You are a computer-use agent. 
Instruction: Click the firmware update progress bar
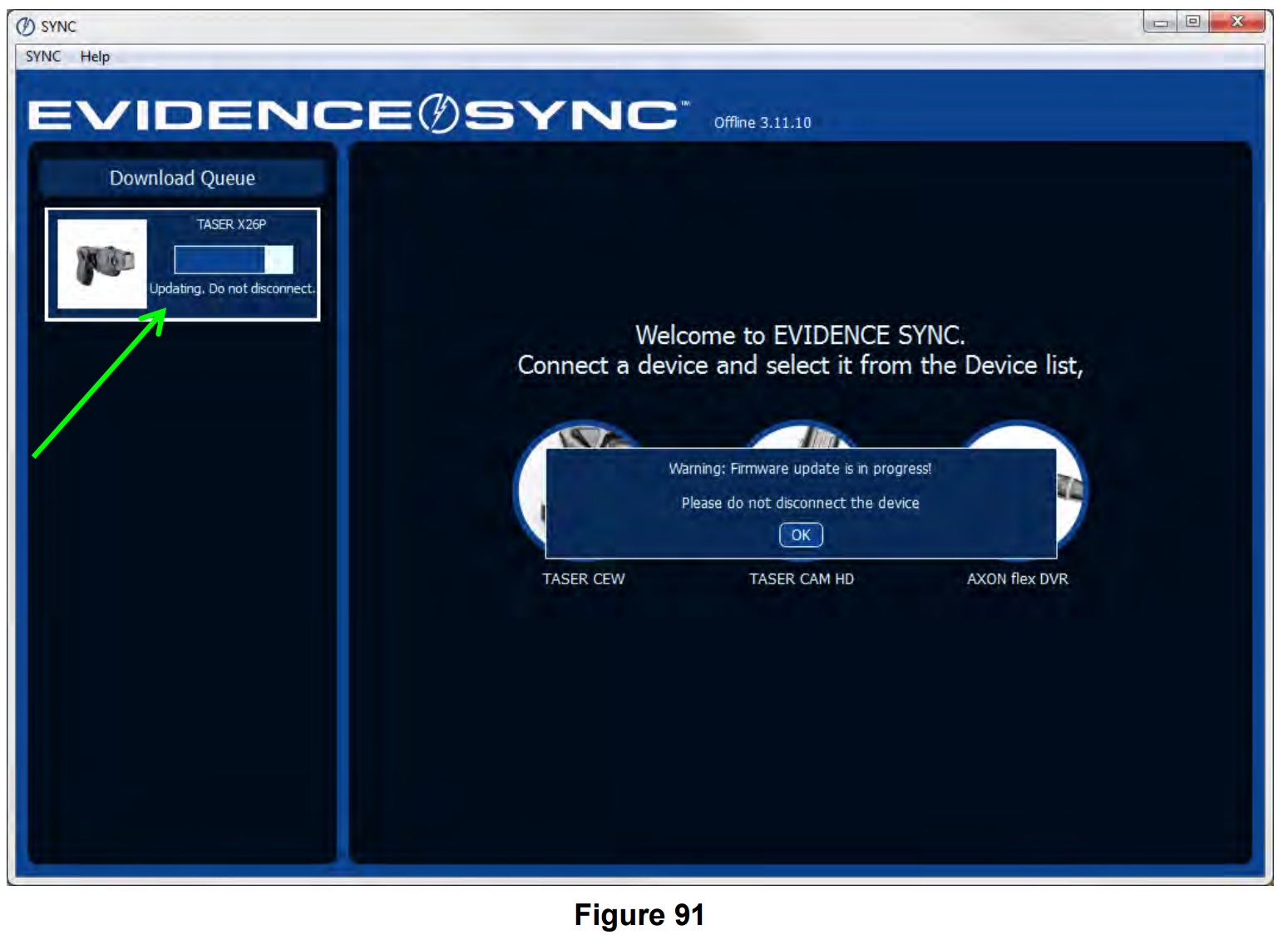[233, 259]
